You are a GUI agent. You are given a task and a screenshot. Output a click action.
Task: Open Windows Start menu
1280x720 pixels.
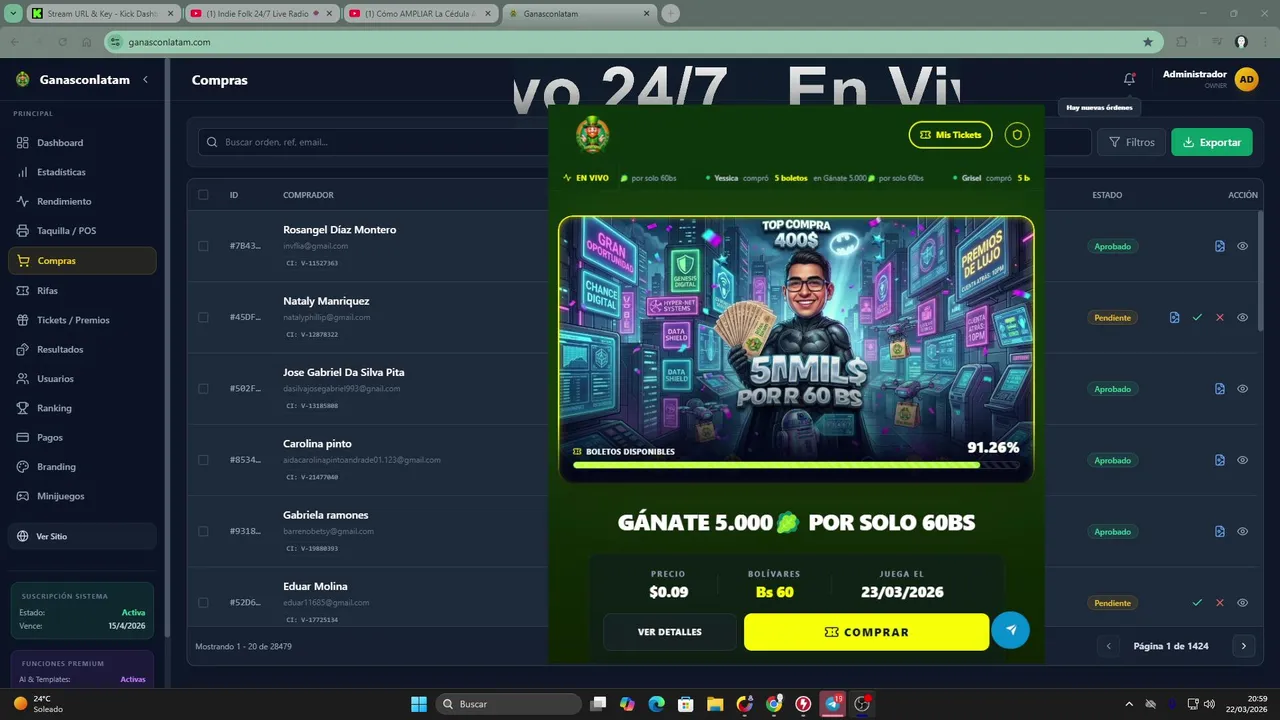418,704
